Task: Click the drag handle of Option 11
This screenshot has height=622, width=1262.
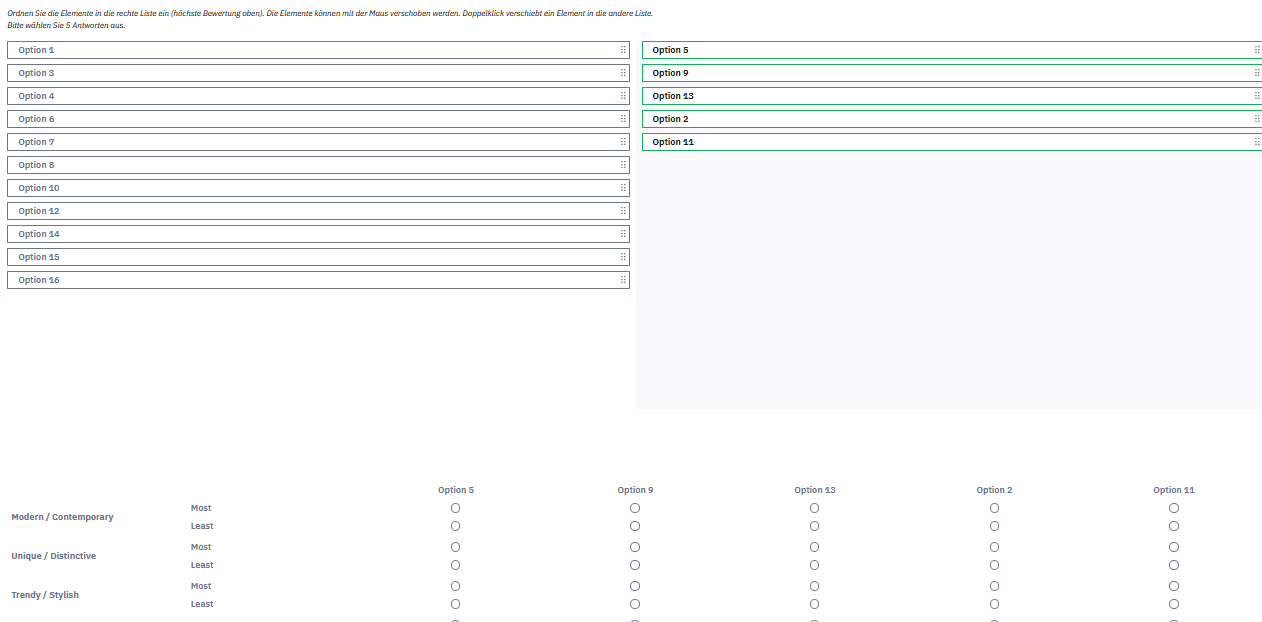Action: click(x=1257, y=142)
